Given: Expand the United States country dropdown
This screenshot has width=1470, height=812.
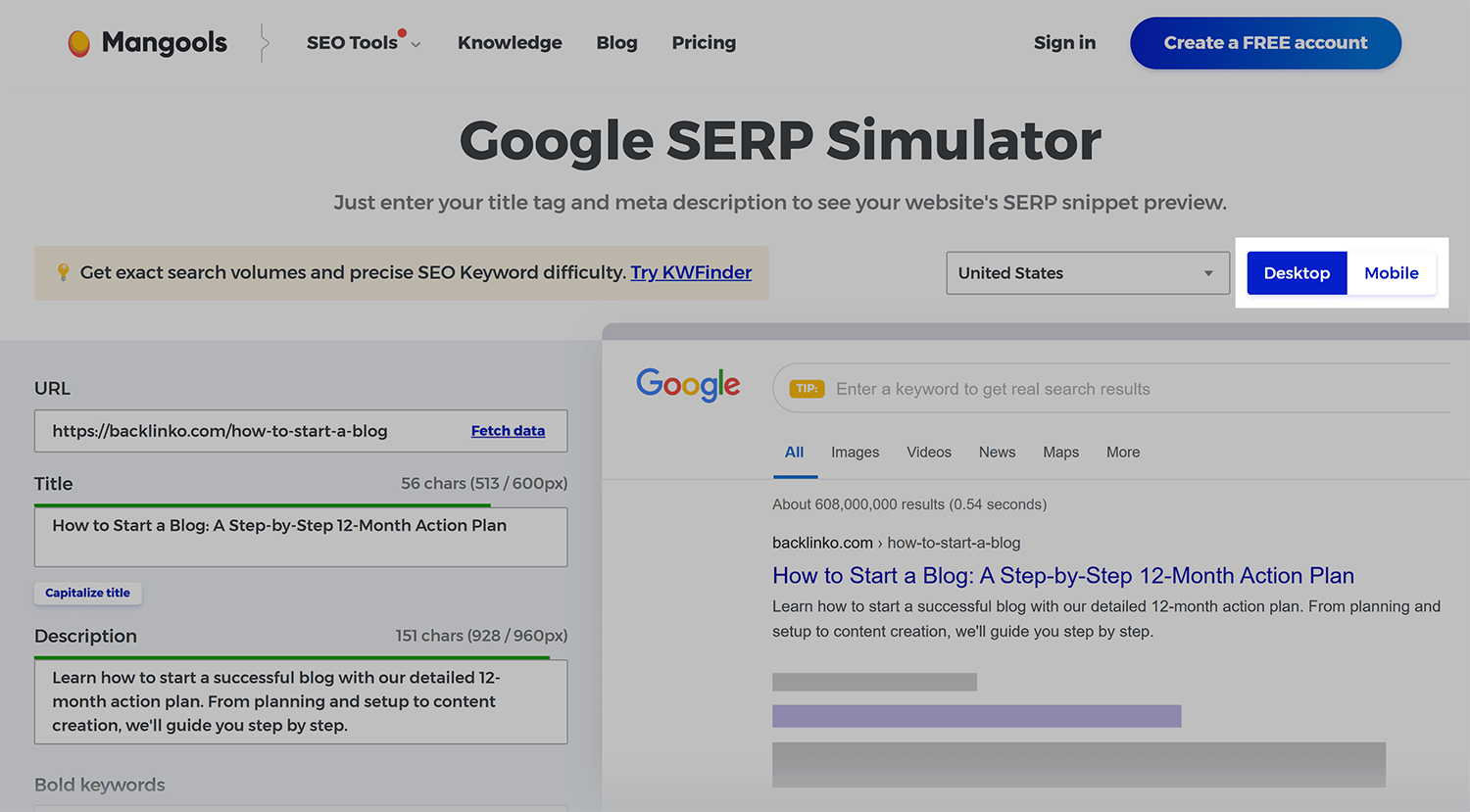Looking at the screenshot, I should (x=1088, y=273).
